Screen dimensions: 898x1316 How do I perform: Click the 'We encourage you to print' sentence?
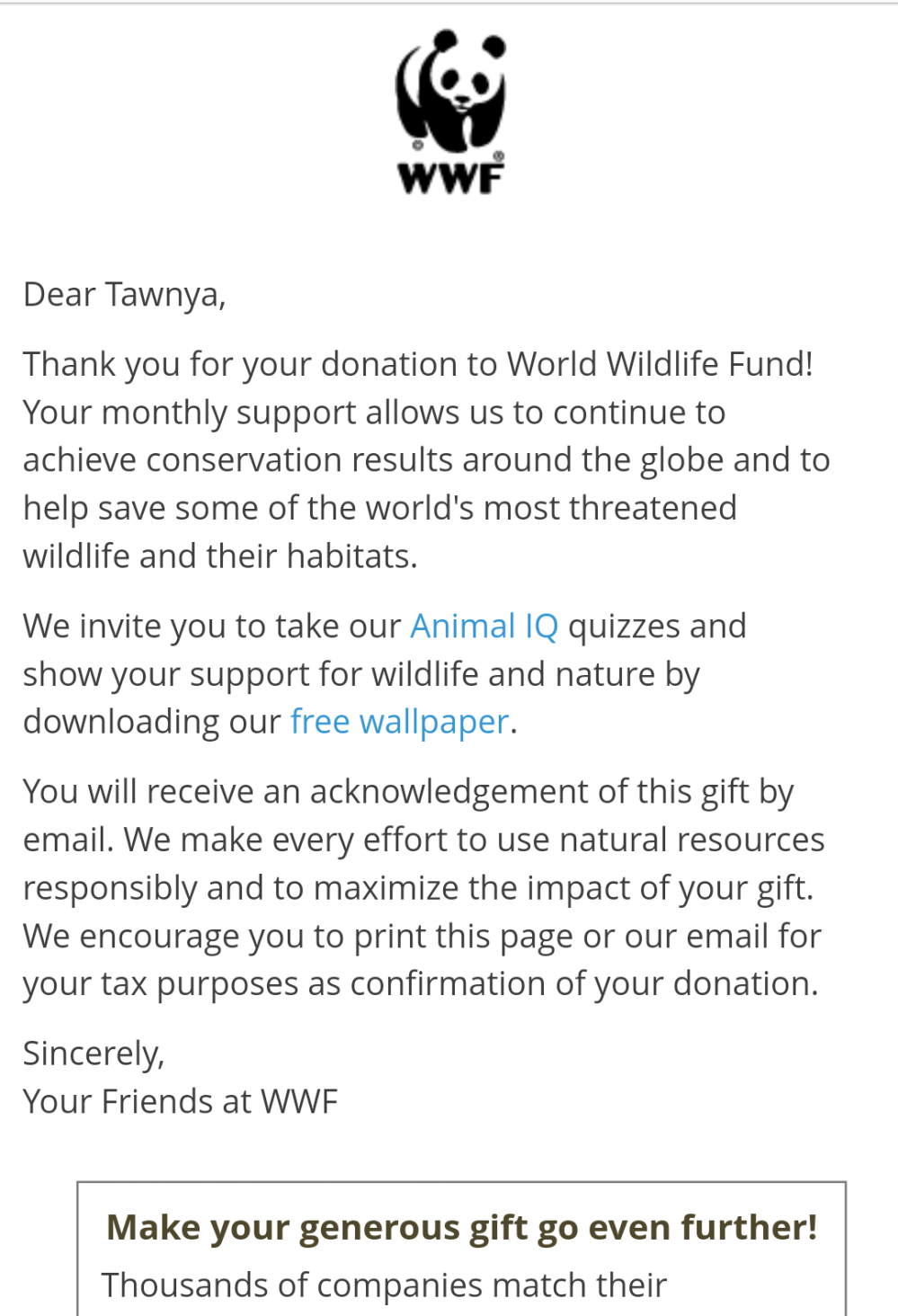tap(422, 937)
